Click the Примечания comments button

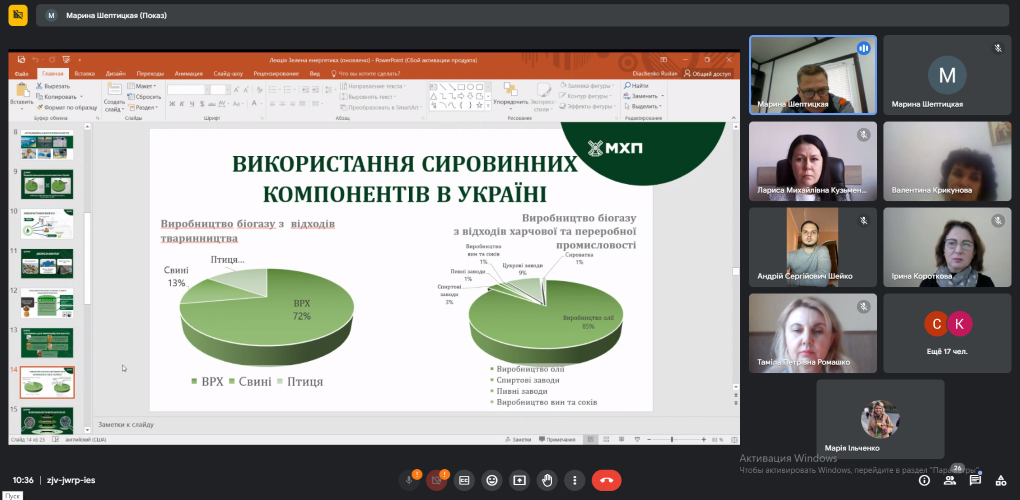[x=557, y=440]
